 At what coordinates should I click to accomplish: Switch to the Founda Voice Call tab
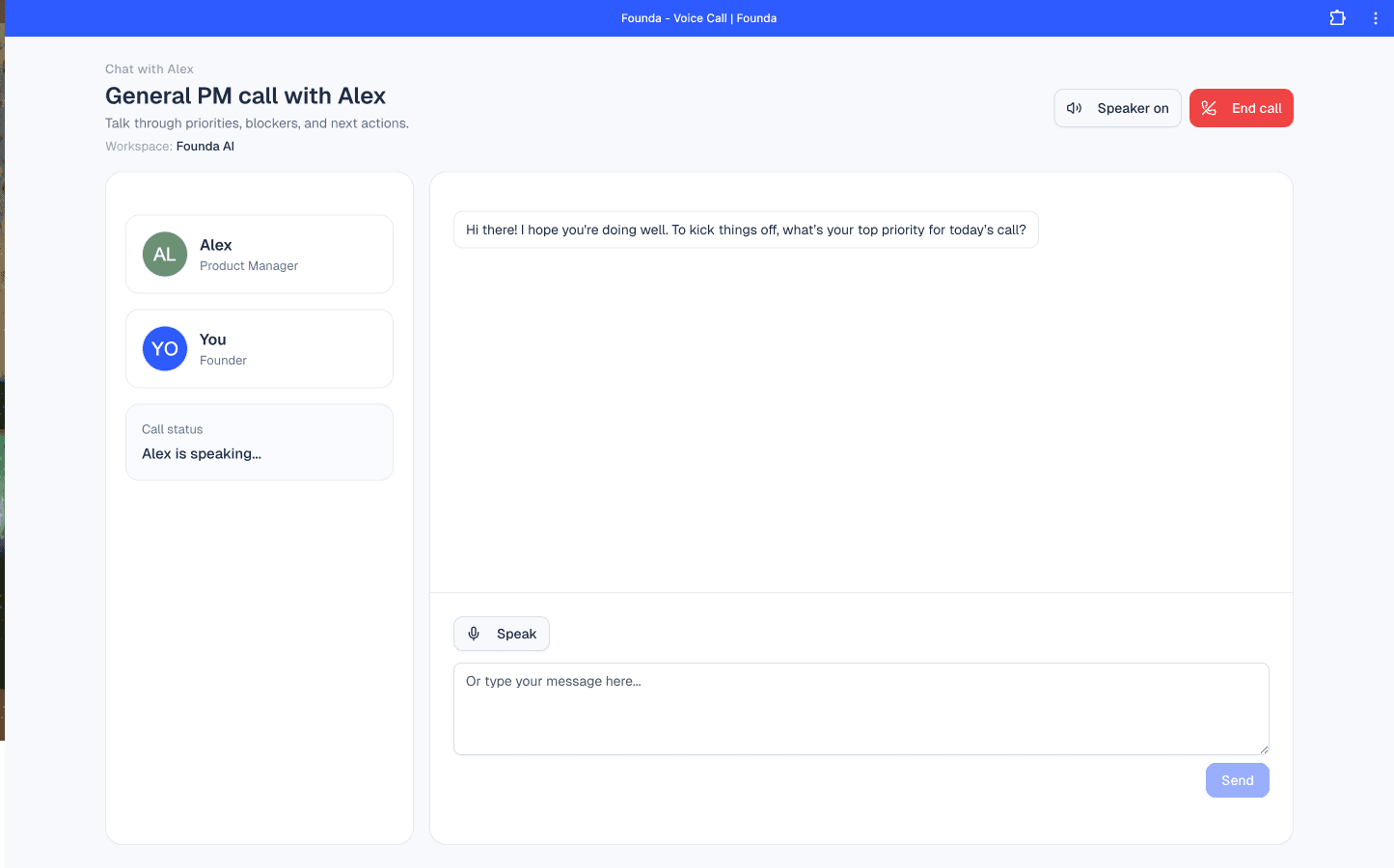coord(698,17)
